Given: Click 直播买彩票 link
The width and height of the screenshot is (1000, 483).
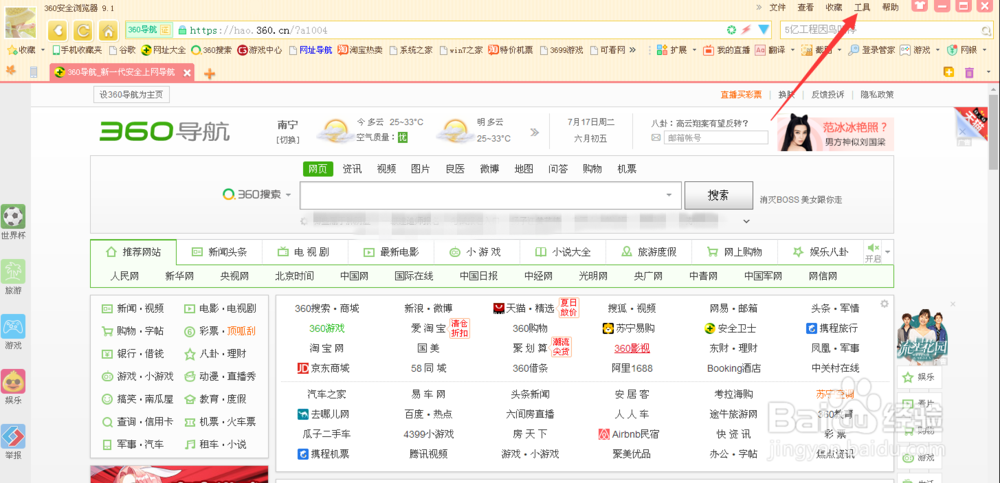Looking at the screenshot, I should (x=741, y=94).
